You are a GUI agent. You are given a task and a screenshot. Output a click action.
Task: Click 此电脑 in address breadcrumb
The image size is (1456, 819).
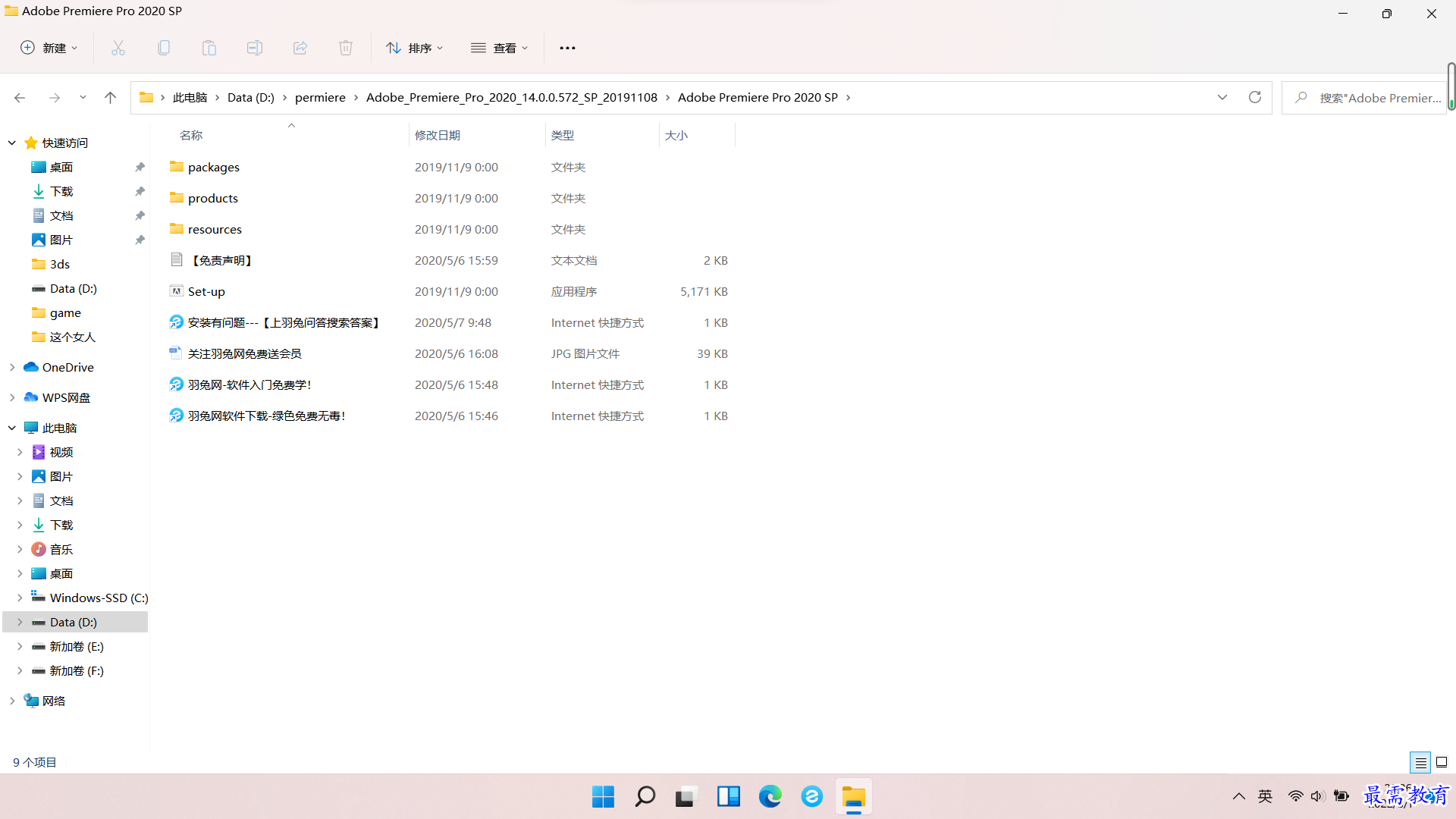tap(190, 97)
